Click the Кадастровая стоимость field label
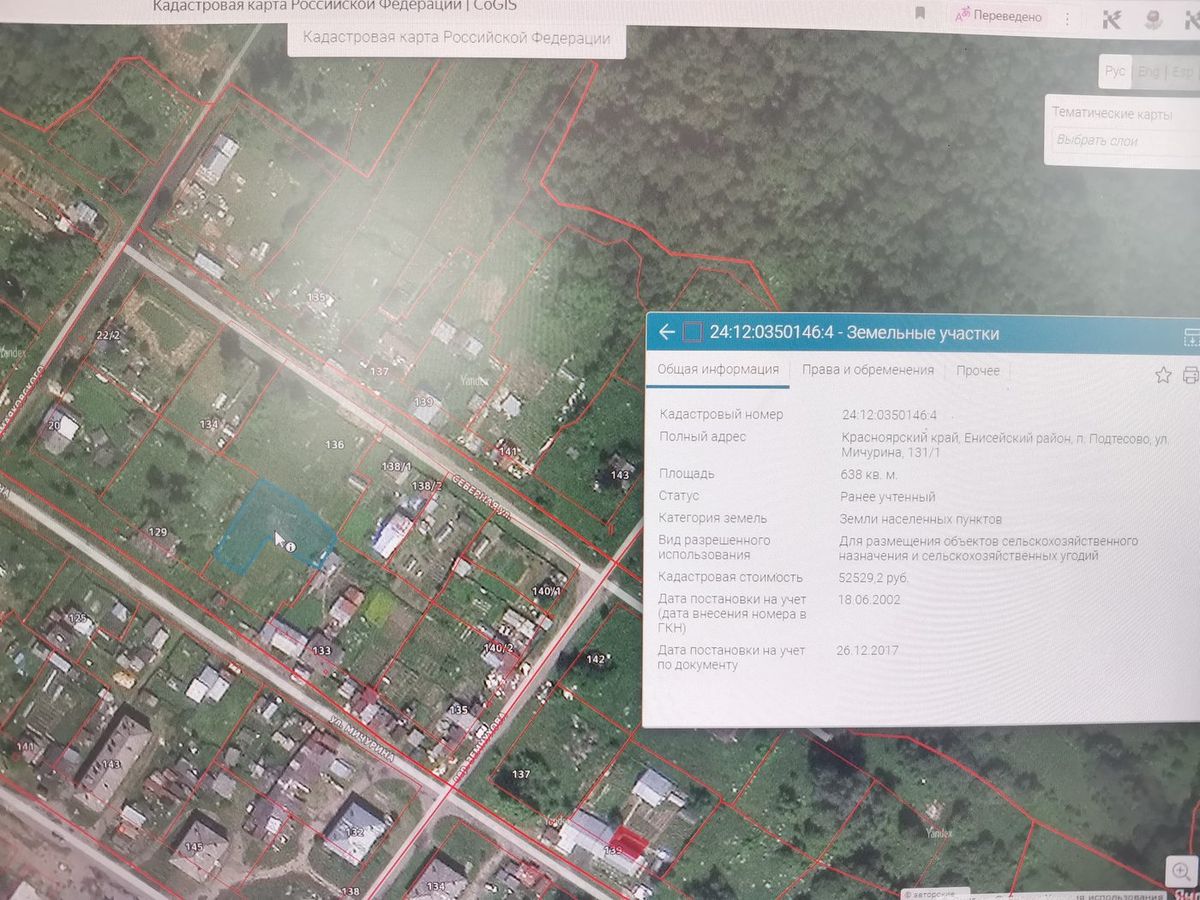This screenshot has height=900, width=1200. [x=730, y=577]
